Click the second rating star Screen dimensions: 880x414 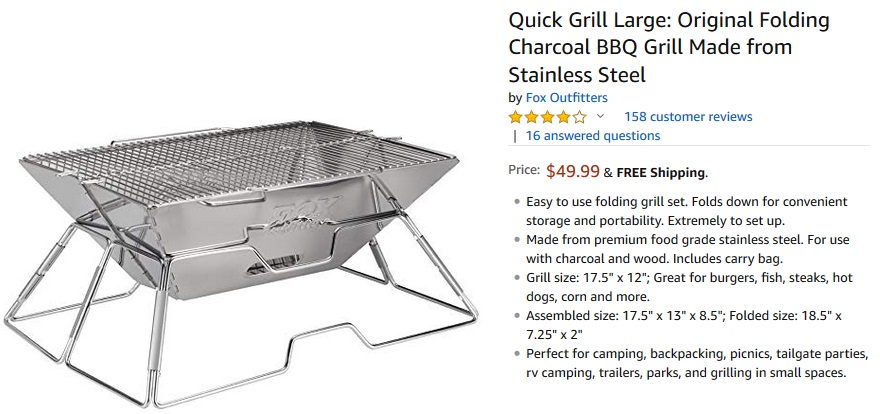(533, 117)
